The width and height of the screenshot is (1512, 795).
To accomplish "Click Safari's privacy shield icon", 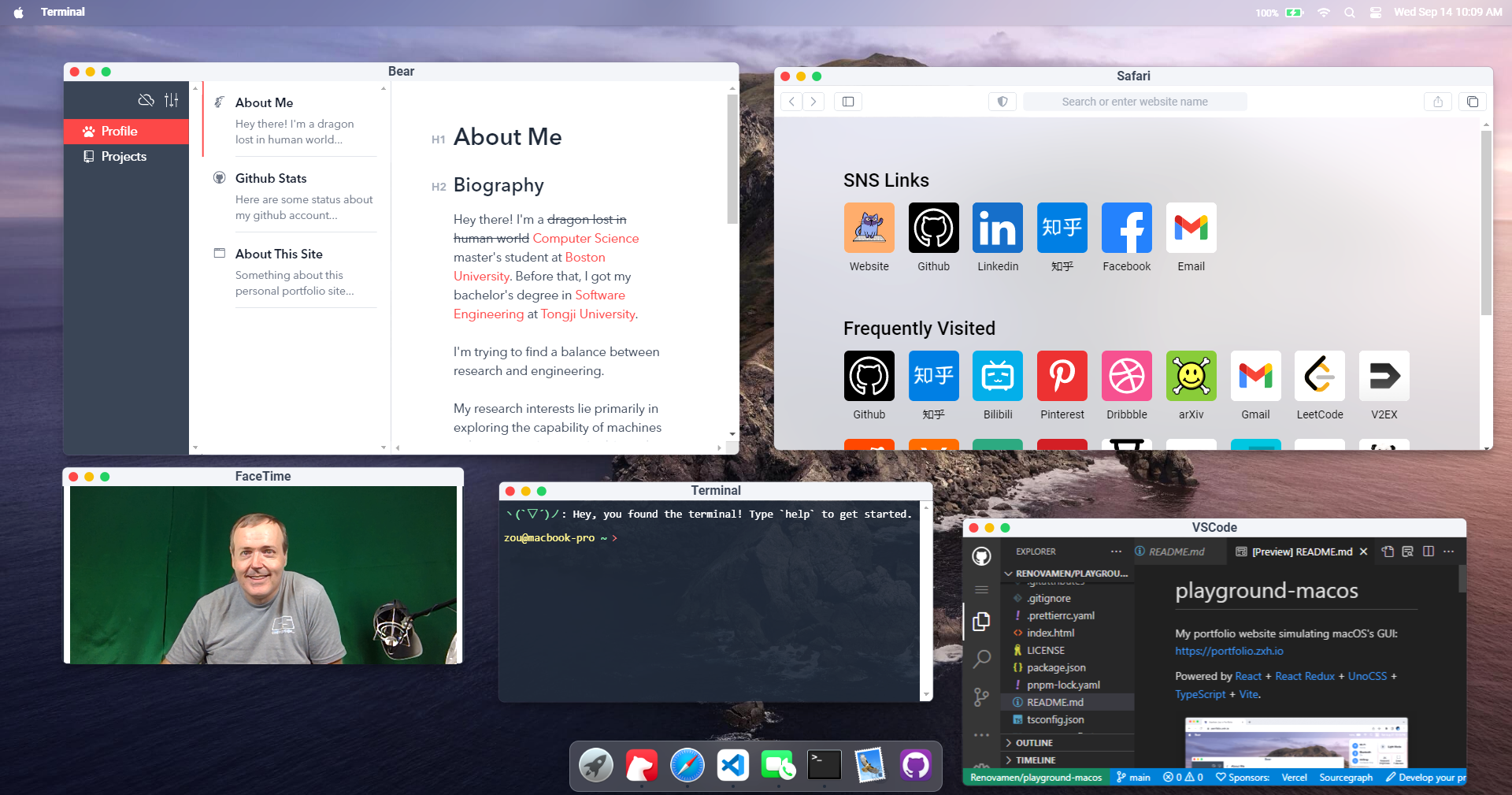I will point(1002,102).
